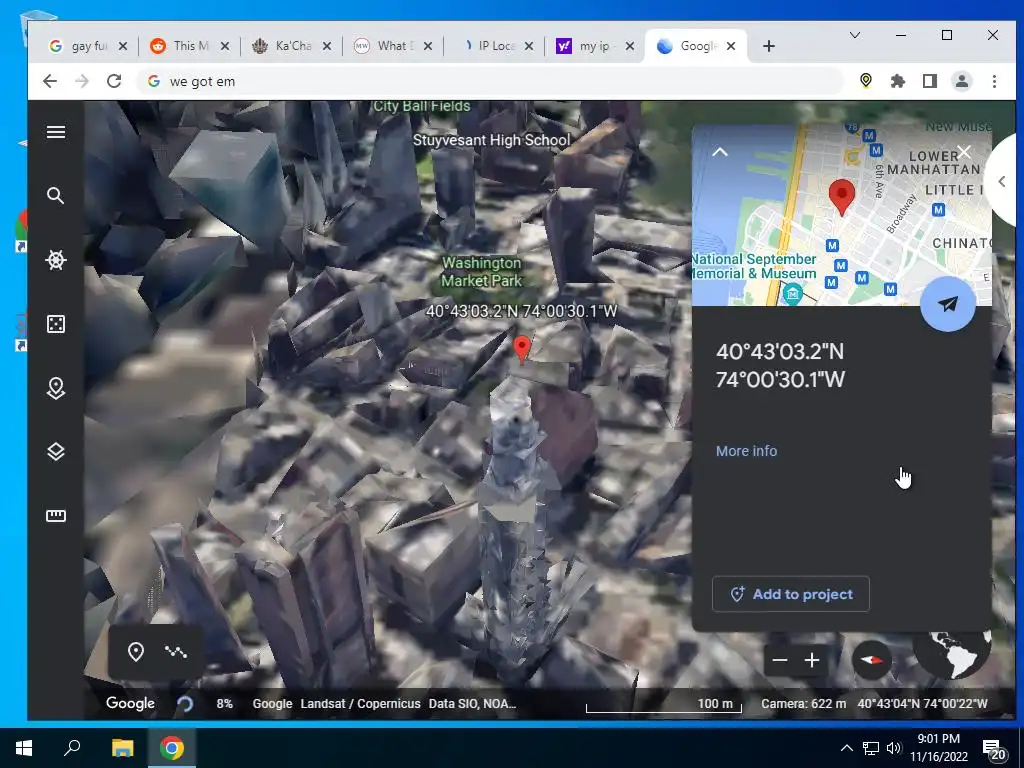Click network icon in system tray
This screenshot has height=768, width=1024.
871,748
